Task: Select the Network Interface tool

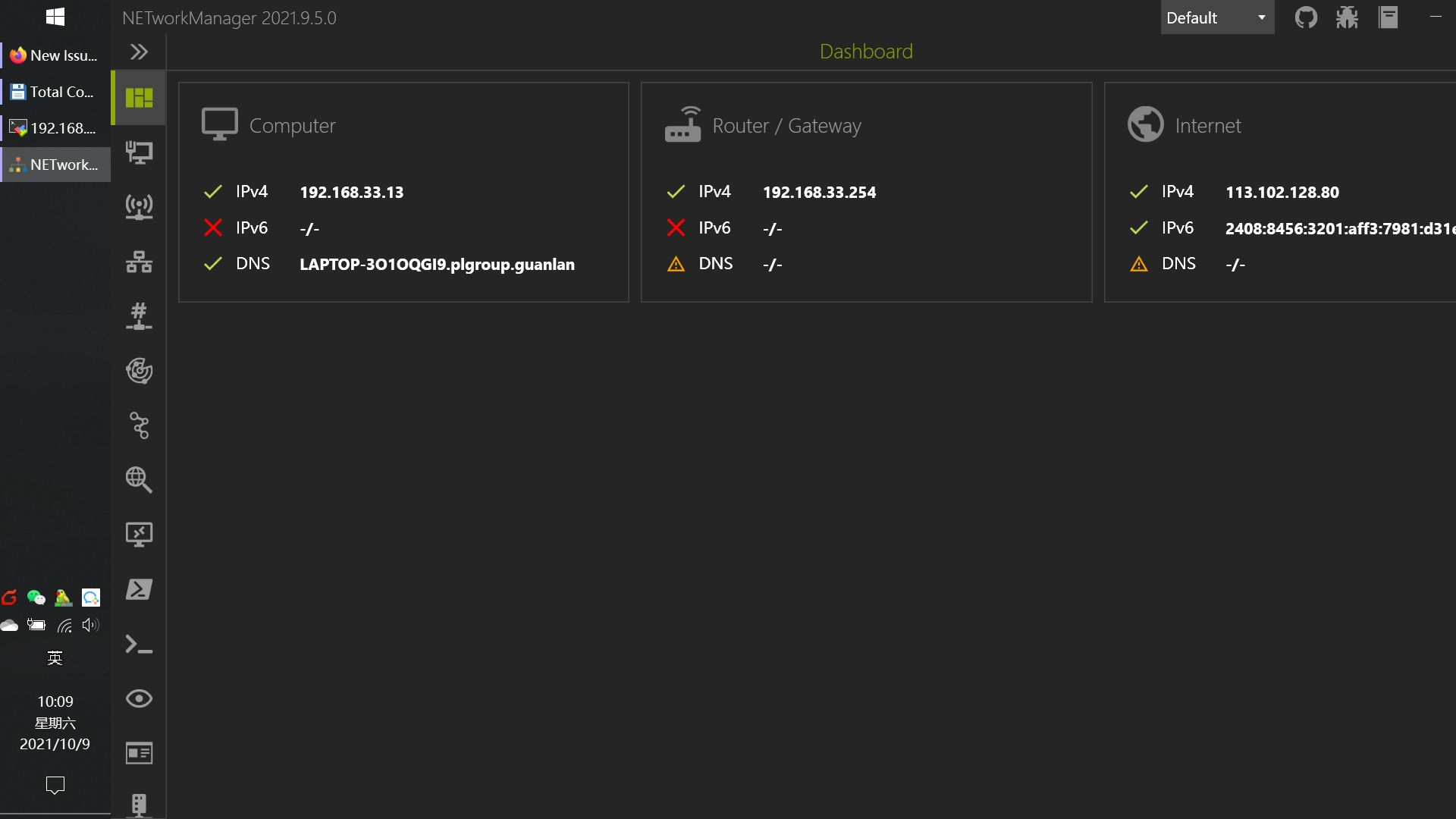Action: pyautogui.click(x=139, y=152)
